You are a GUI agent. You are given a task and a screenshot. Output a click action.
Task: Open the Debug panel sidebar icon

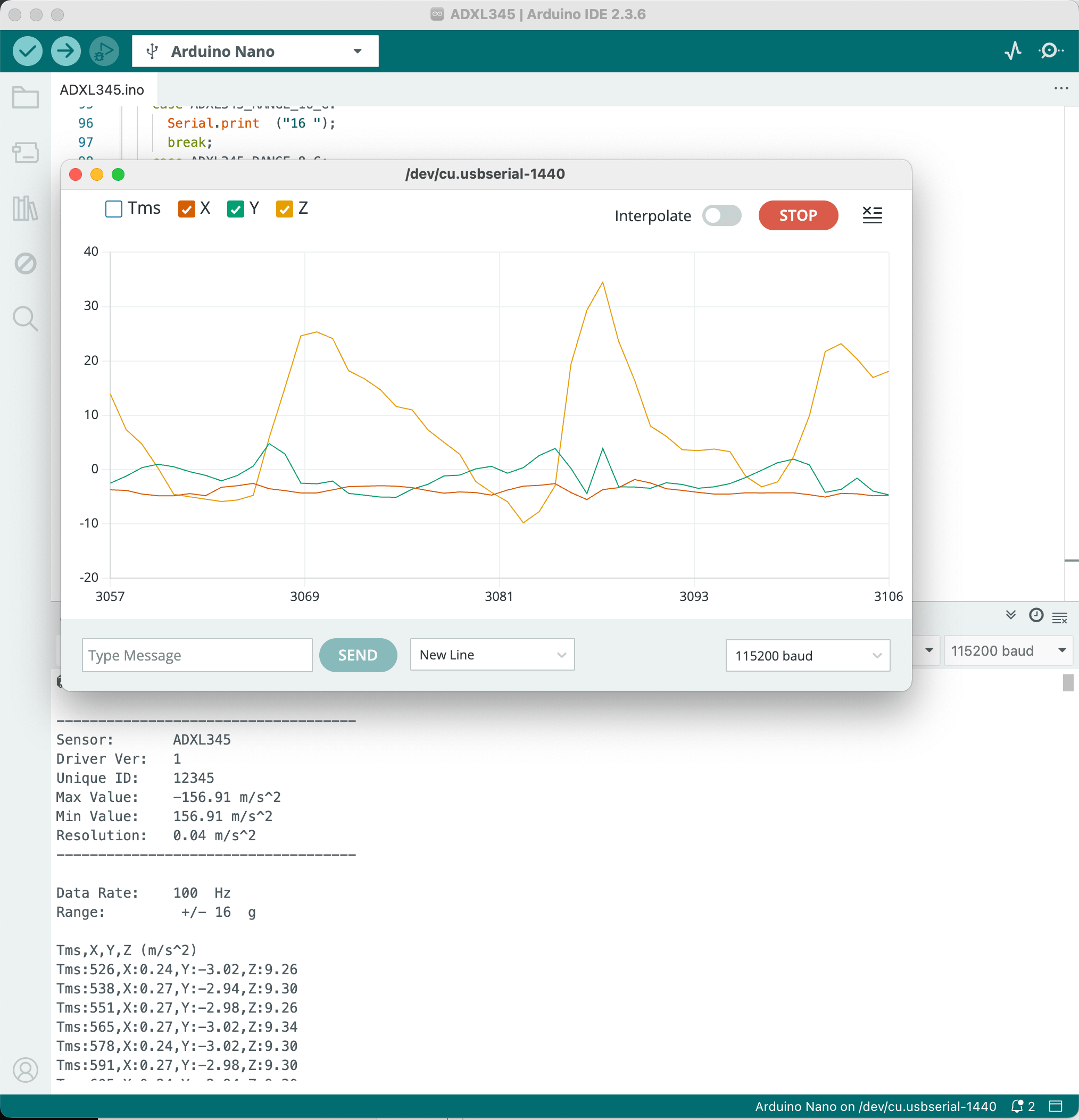tap(26, 263)
